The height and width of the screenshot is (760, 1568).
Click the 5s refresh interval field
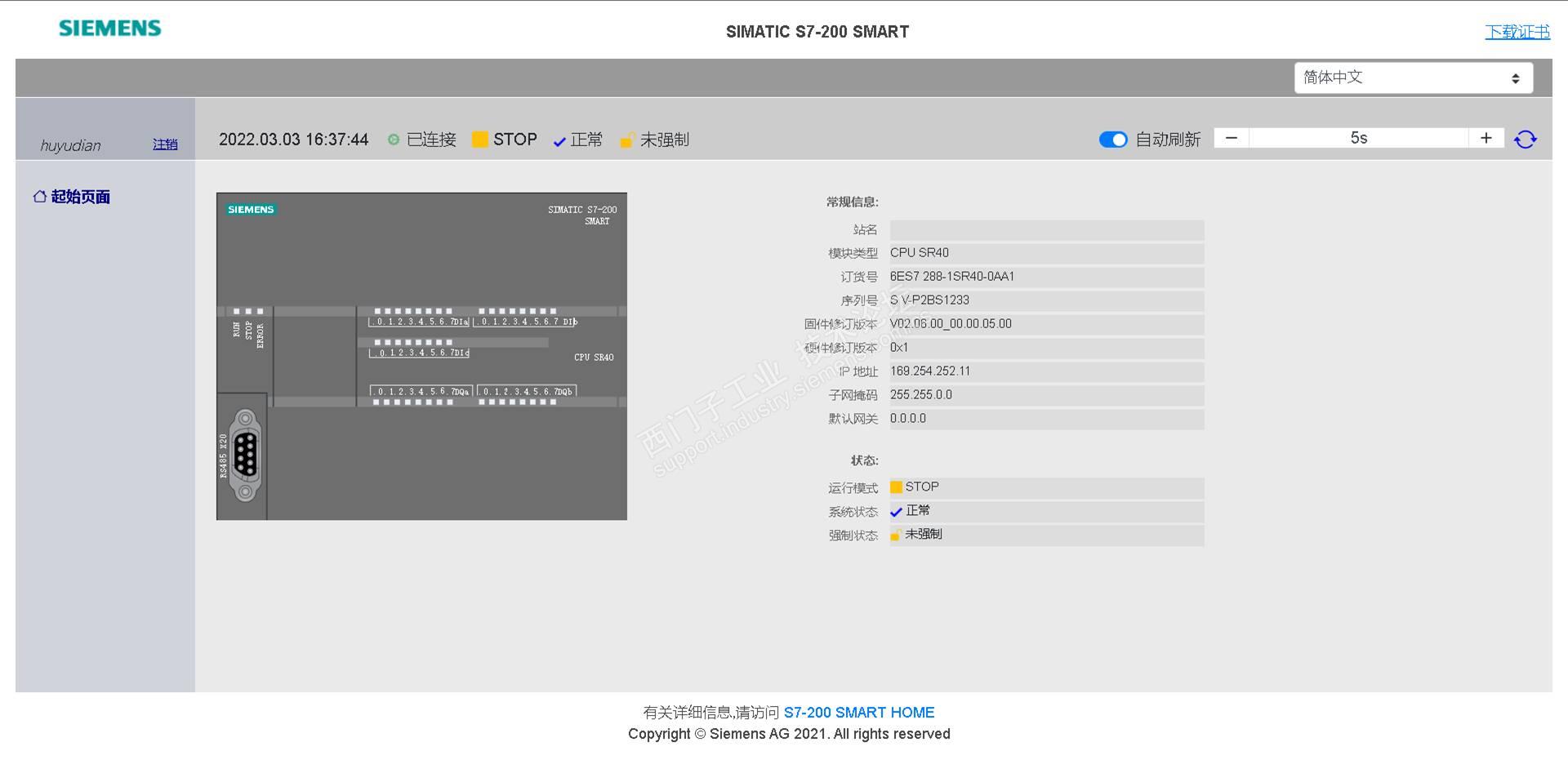click(x=1359, y=138)
